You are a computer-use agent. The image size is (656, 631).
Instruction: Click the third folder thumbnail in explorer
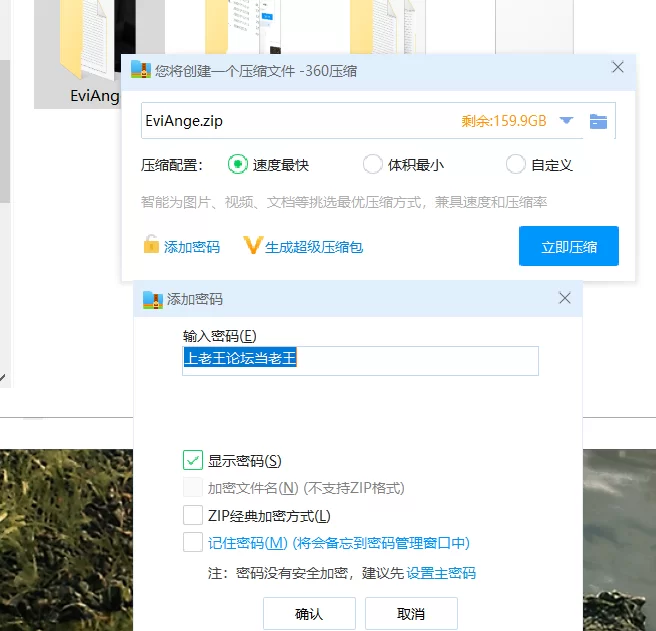pos(388,27)
